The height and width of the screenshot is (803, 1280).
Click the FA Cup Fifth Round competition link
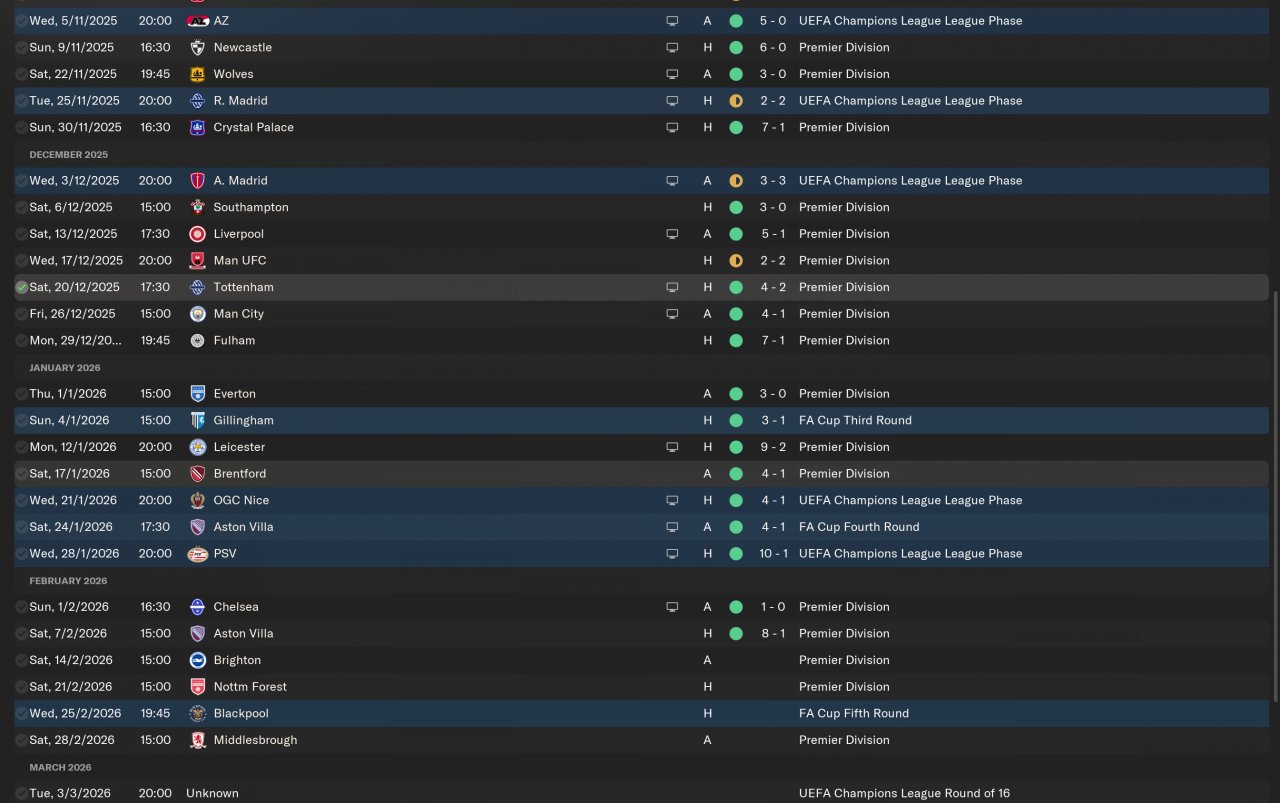click(x=853, y=714)
